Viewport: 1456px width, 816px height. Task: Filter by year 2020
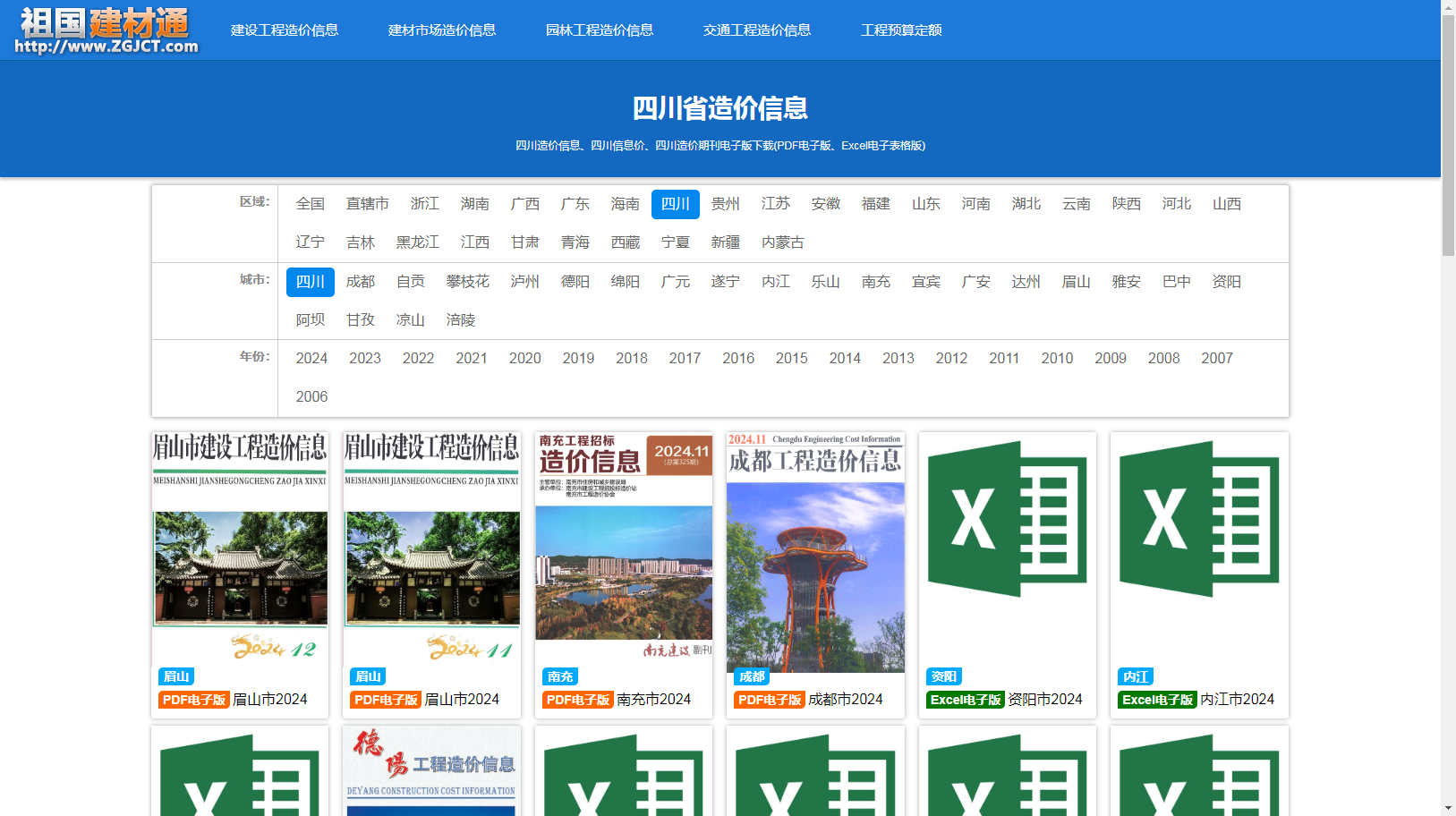[525, 359]
